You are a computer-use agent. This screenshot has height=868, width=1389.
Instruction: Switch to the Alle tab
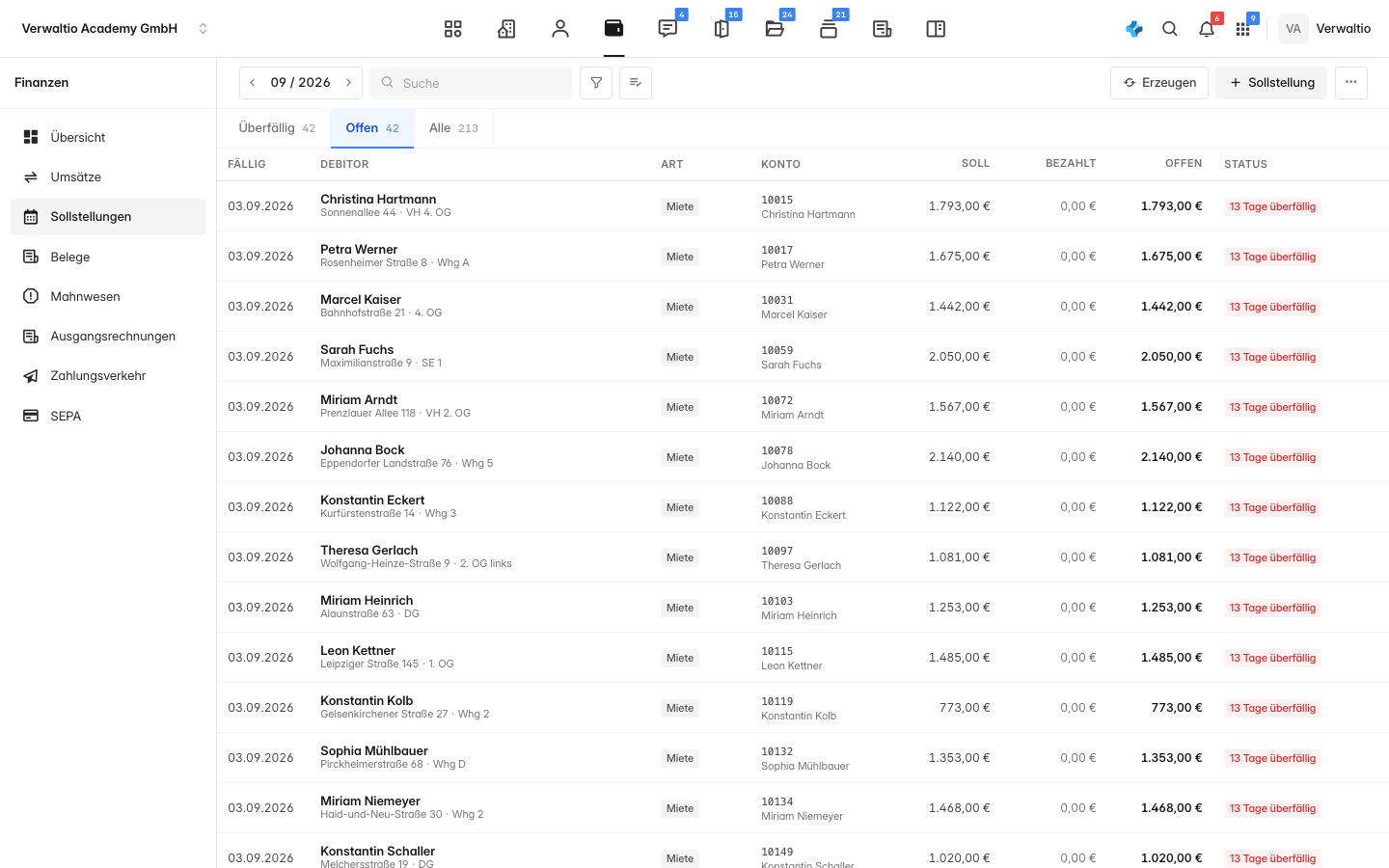[453, 128]
